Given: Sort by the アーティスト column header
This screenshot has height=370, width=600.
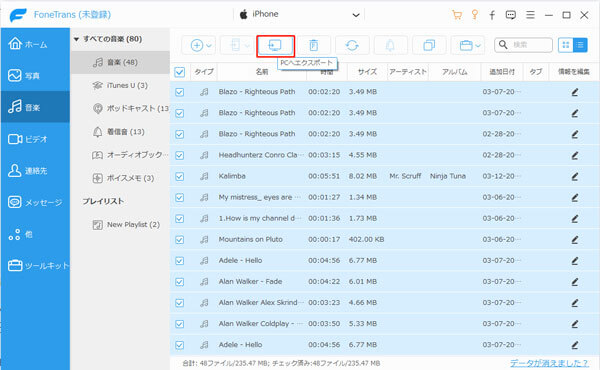Looking at the screenshot, I should point(408,72).
